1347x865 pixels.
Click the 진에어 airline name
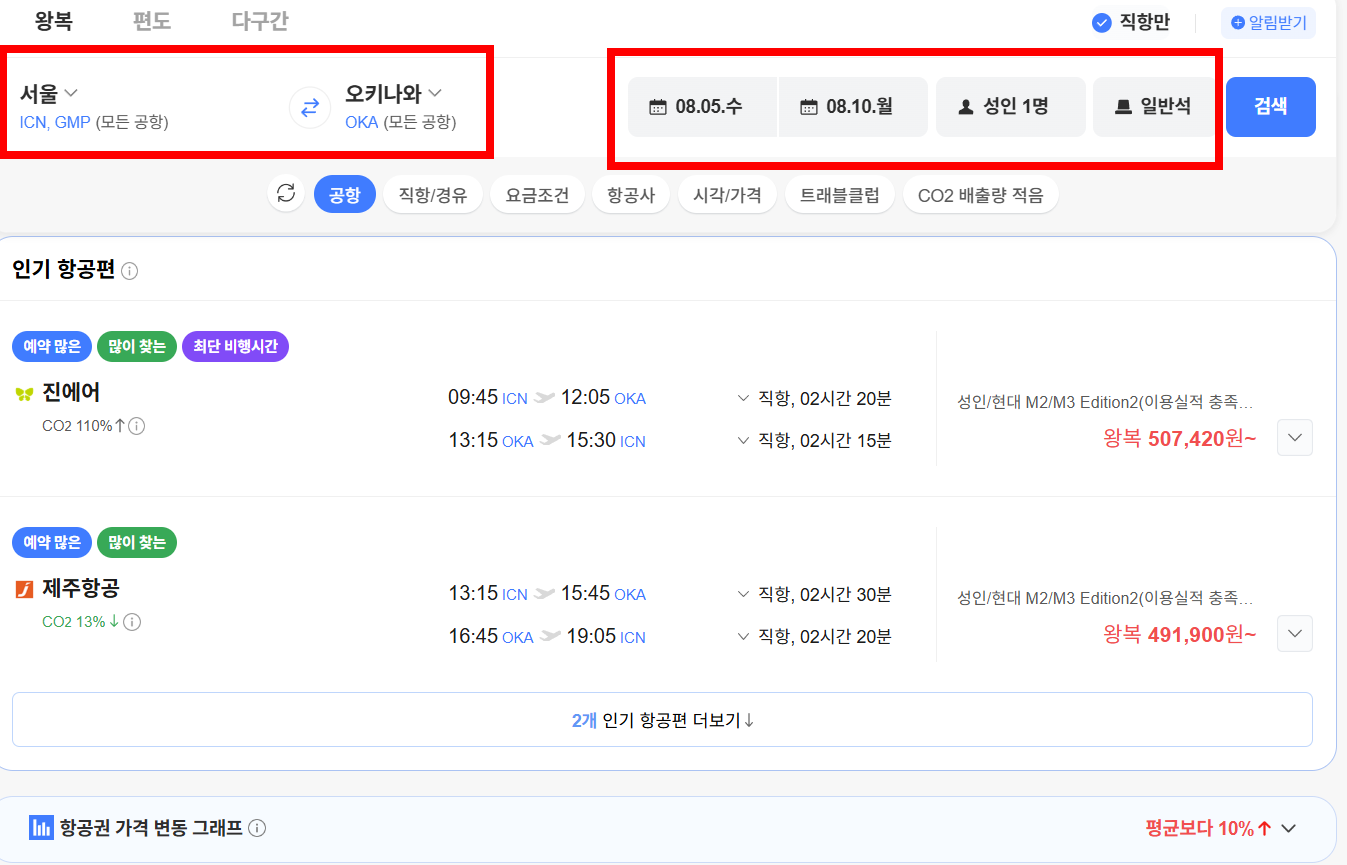pos(71,393)
